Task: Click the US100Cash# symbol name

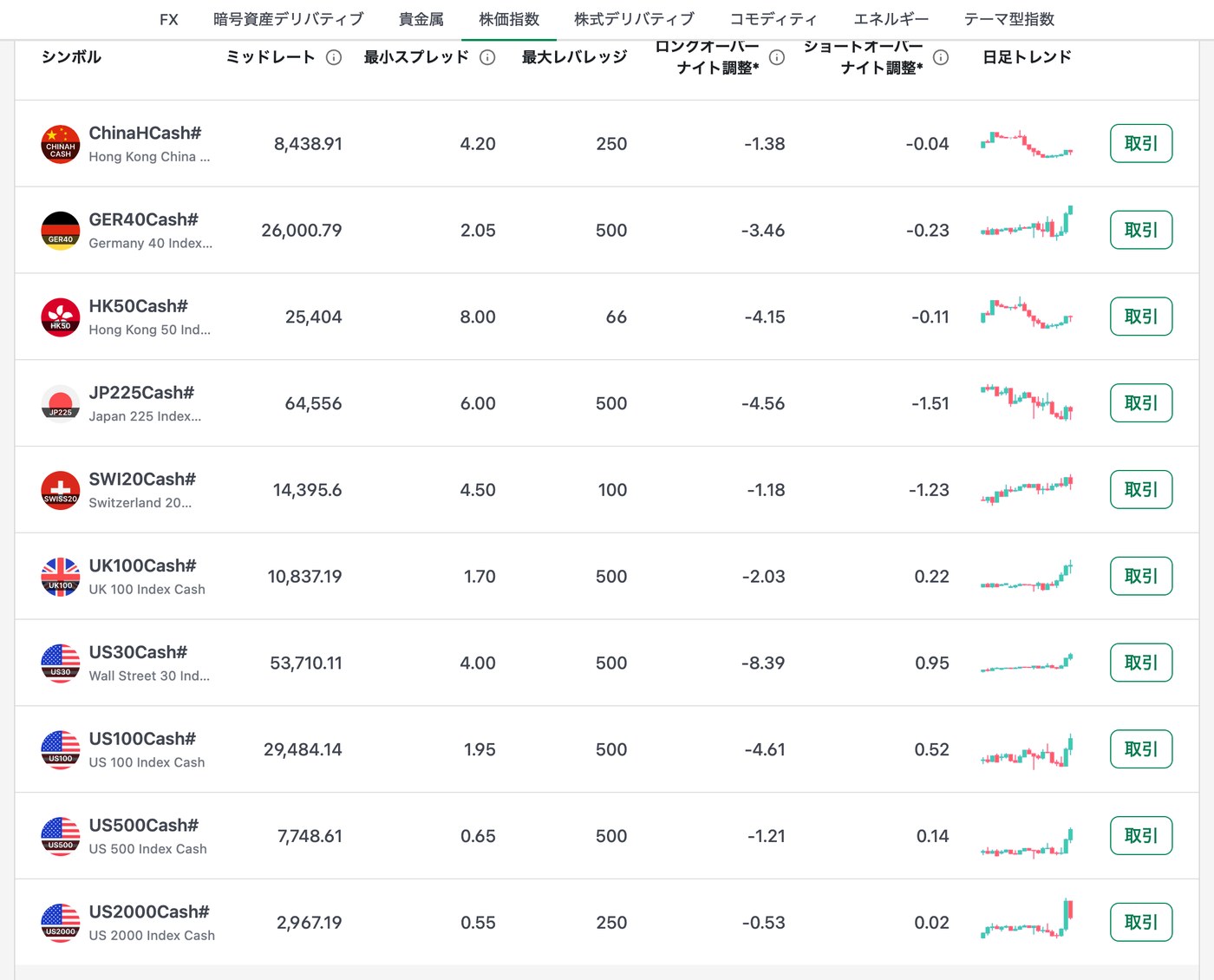Action: pyautogui.click(x=142, y=739)
